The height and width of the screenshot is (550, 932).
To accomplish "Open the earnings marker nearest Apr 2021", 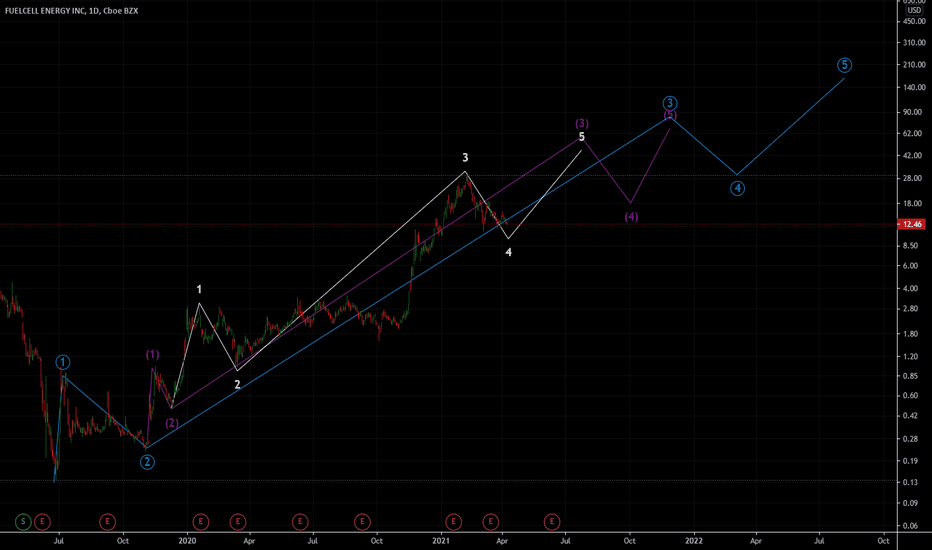I will coord(490,522).
